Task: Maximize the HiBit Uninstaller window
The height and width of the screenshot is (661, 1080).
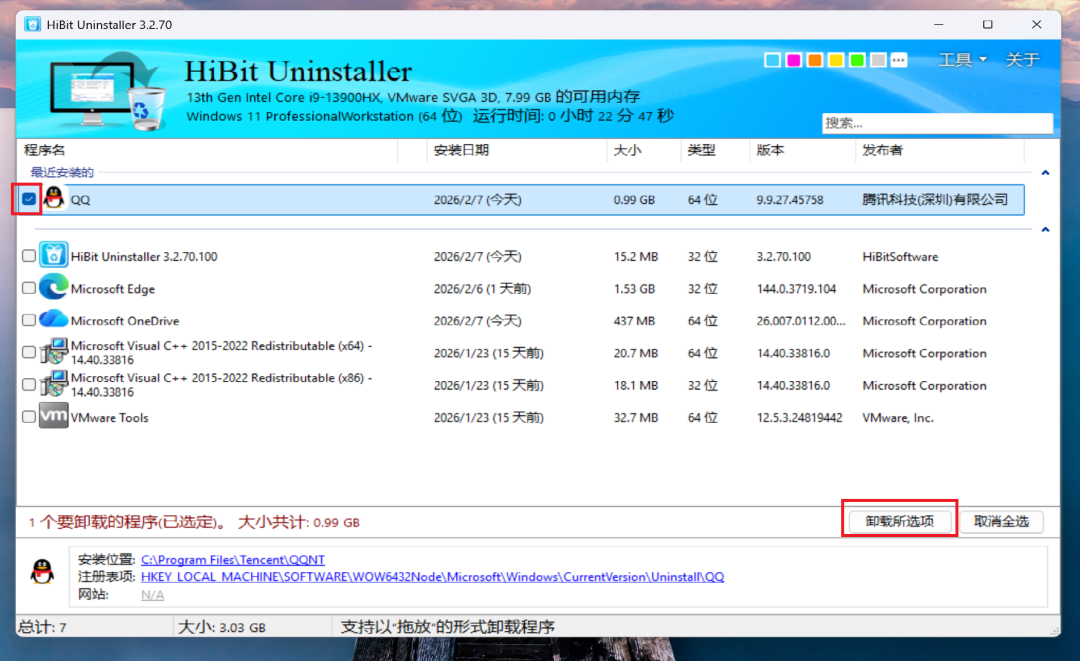Action: [987, 24]
